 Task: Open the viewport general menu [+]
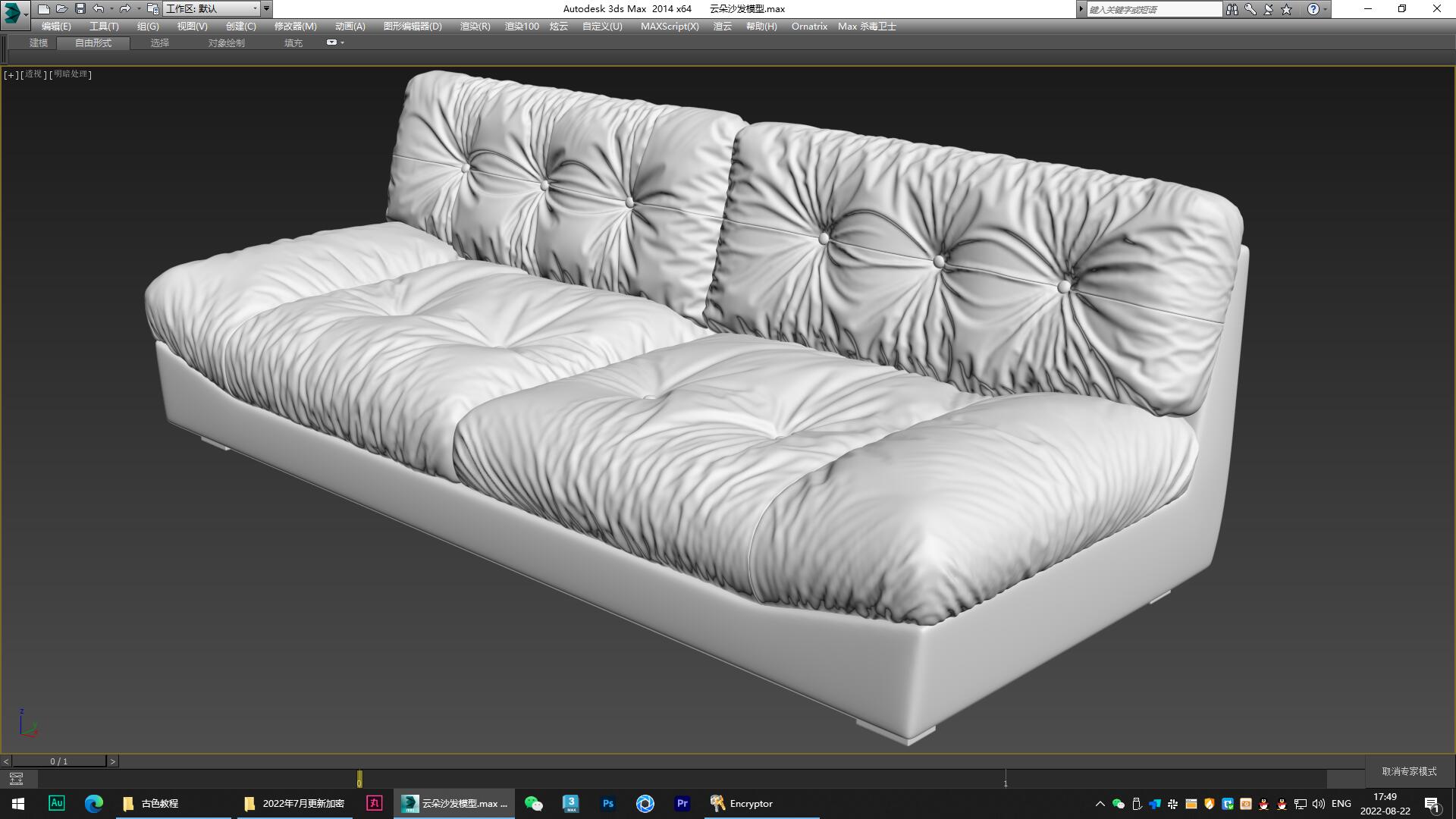pyautogui.click(x=11, y=74)
